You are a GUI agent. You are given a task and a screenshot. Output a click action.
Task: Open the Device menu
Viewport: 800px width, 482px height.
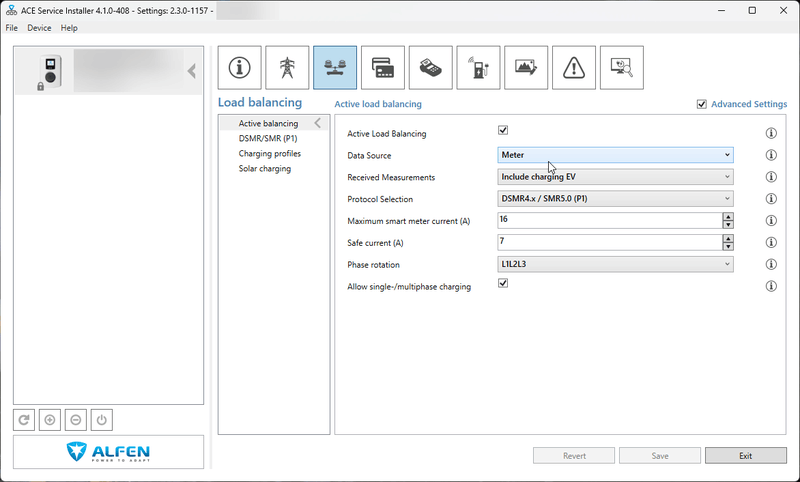(x=39, y=28)
